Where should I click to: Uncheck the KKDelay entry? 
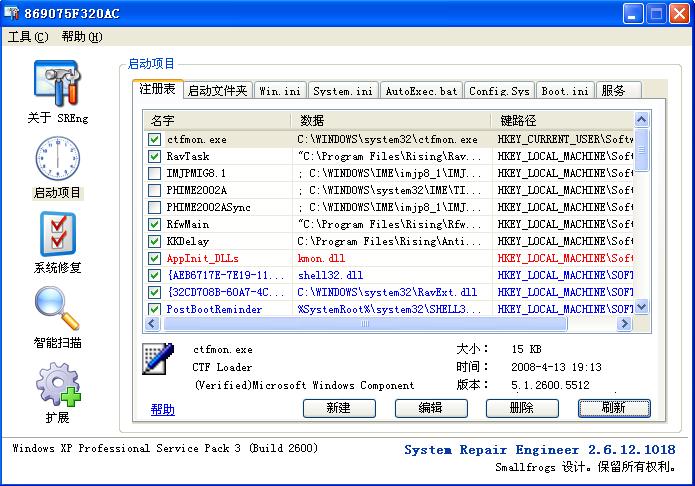point(154,241)
